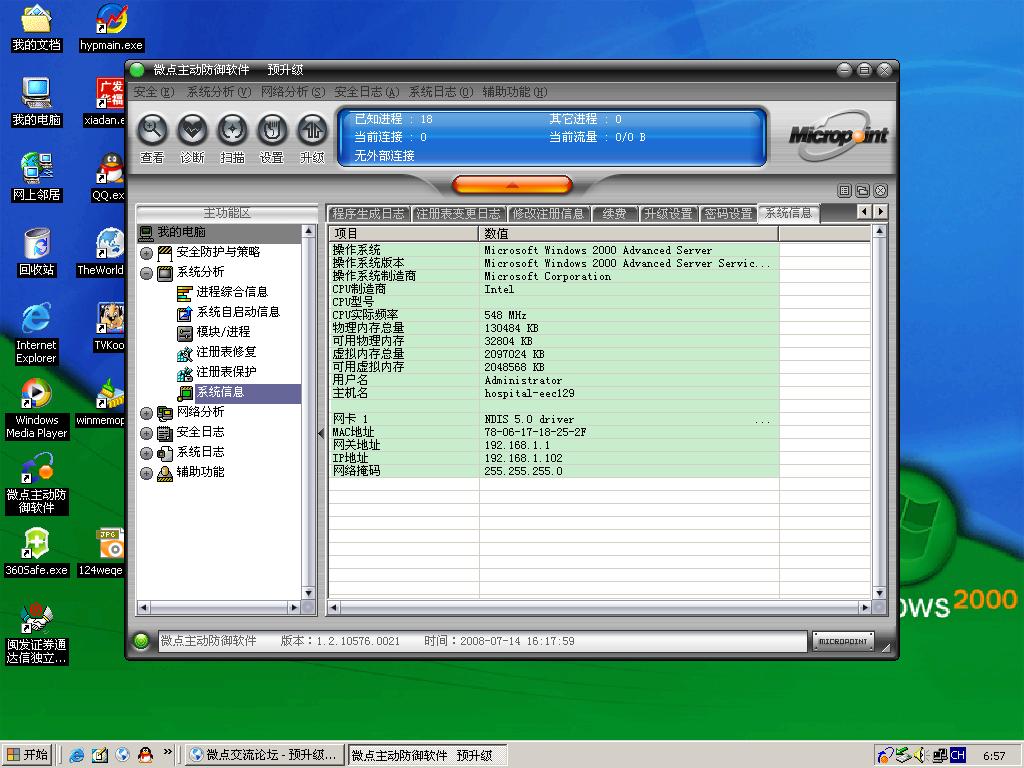This screenshot has height=768, width=1024.
Task: Switch to the 注册表变更日志 tab
Action: (x=458, y=214)
